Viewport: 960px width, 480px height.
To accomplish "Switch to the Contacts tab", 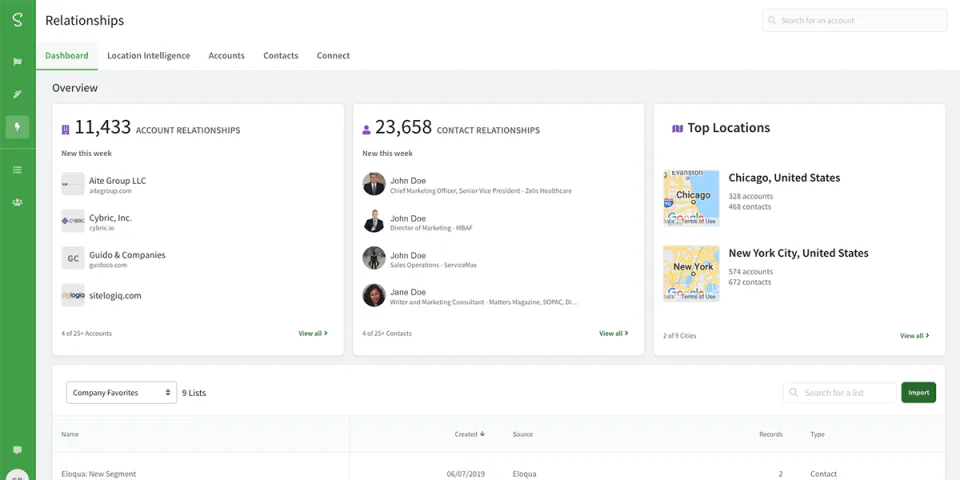I will [280, 55].
